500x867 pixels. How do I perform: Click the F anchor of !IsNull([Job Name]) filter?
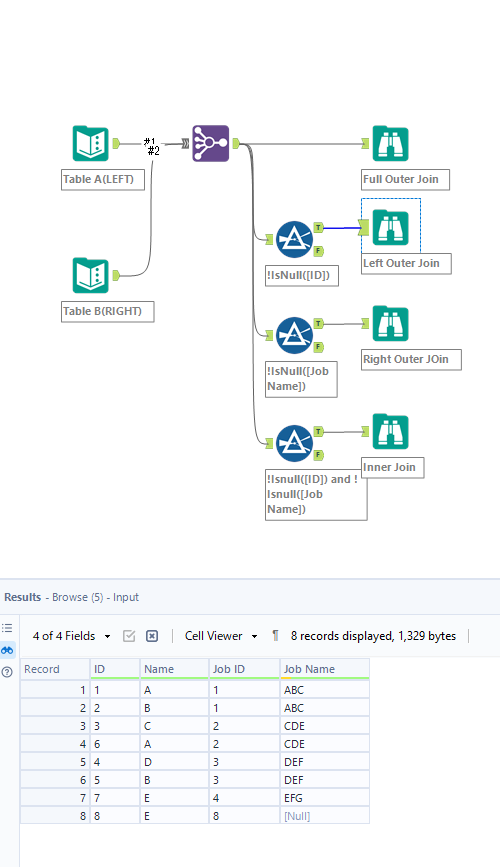(x=319, y=347)
